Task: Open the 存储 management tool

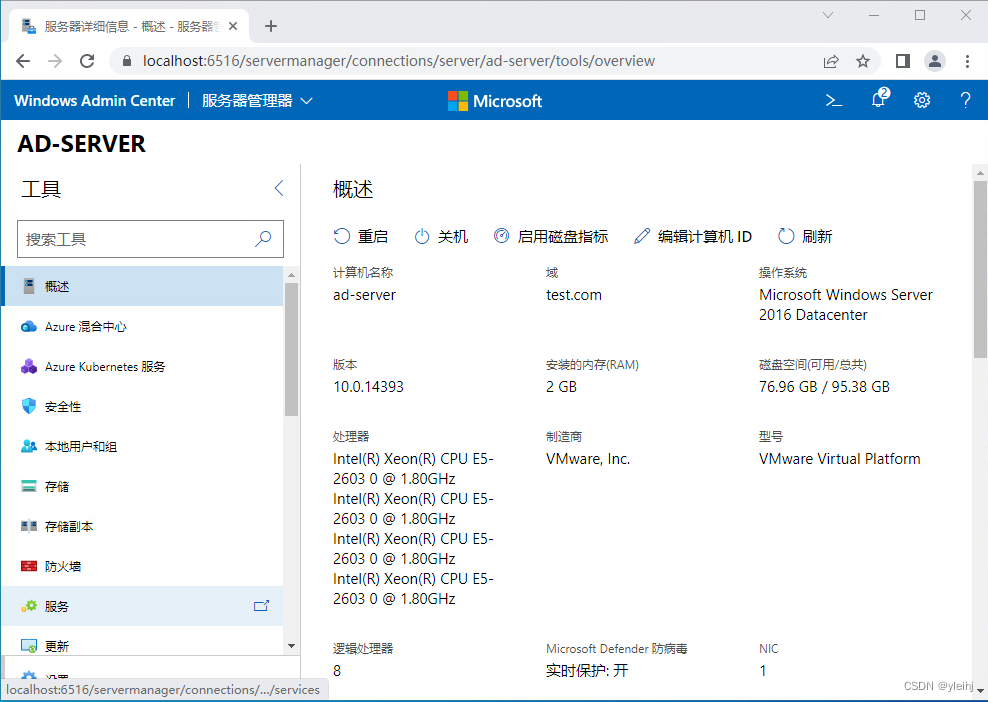Action: (57, 486)
